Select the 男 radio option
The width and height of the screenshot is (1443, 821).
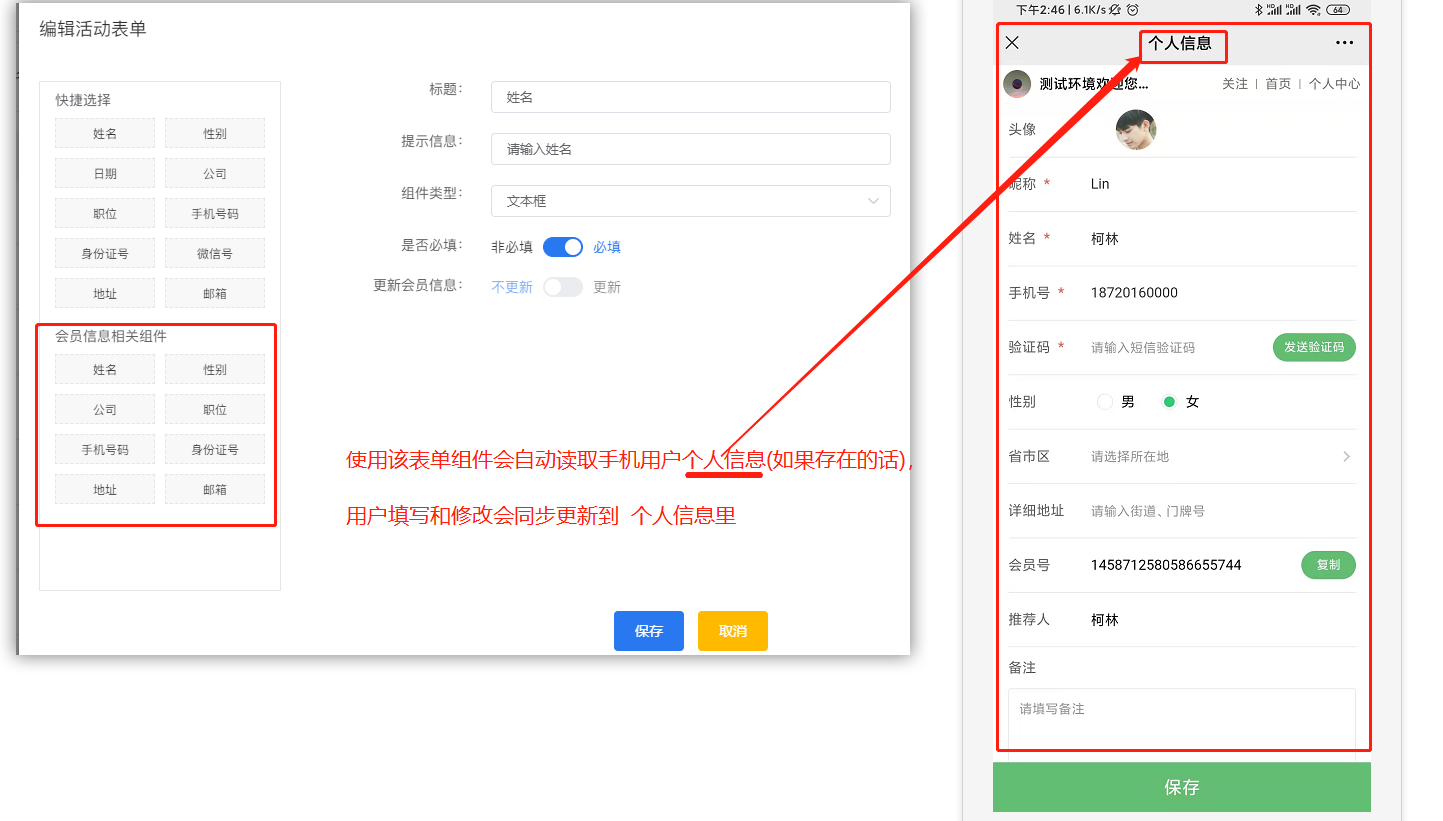click(x=1105, y=402)
